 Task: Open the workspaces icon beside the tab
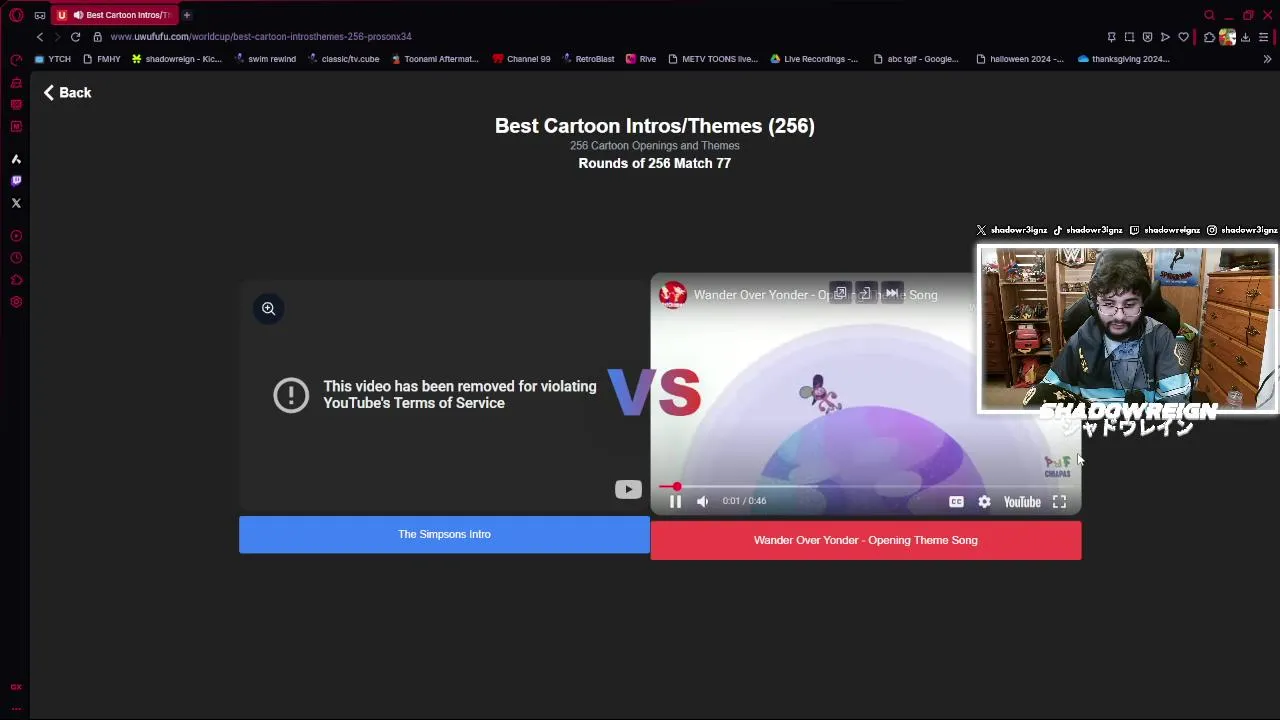40,15
